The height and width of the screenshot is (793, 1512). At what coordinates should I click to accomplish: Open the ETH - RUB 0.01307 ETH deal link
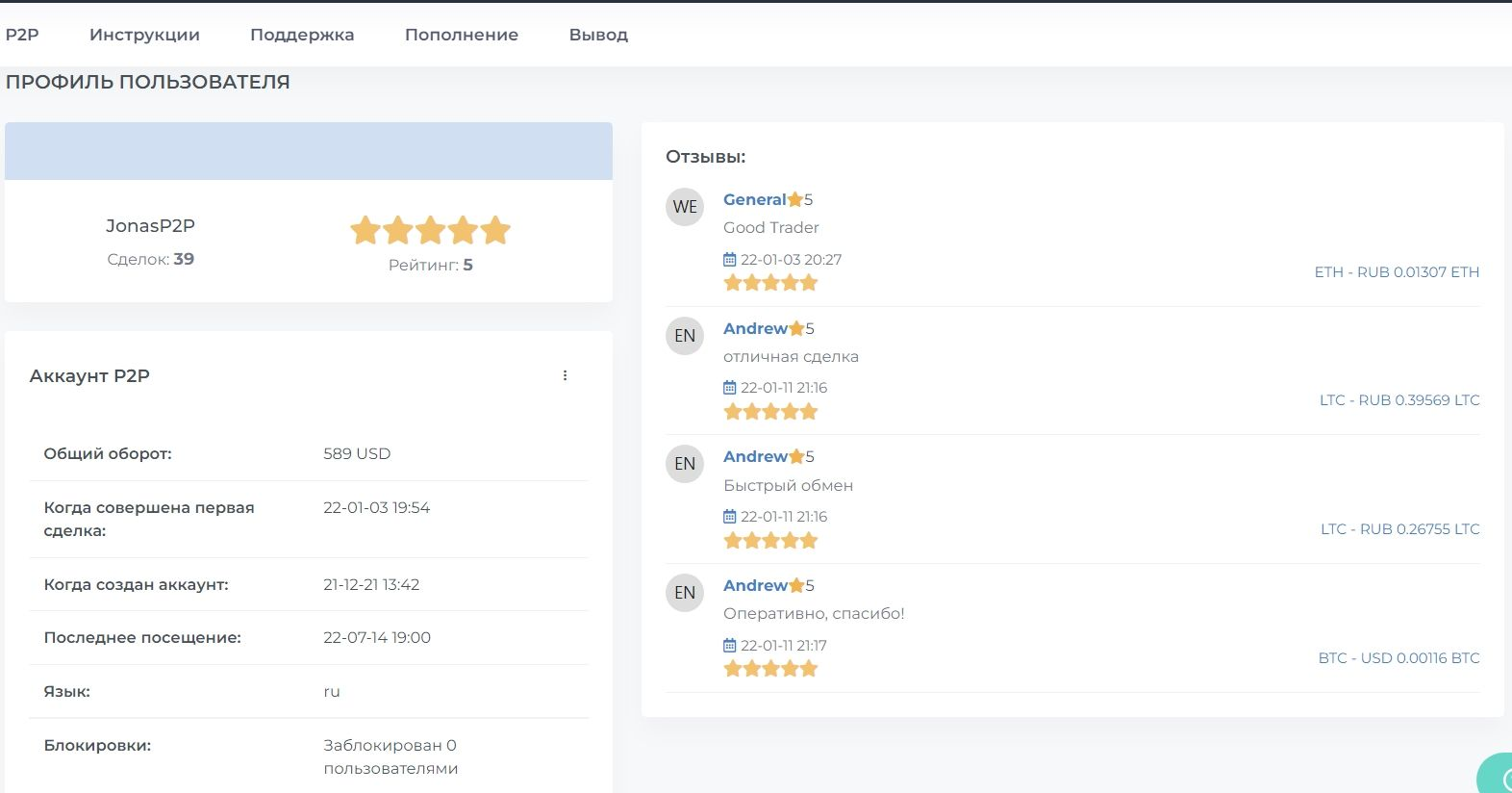pos(1397,272)
